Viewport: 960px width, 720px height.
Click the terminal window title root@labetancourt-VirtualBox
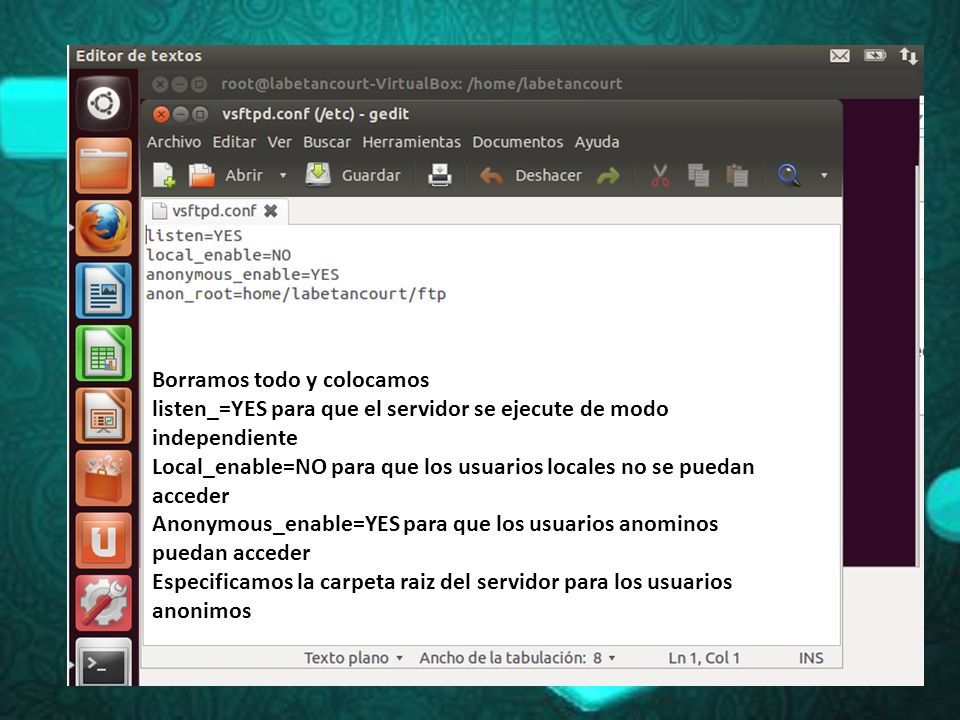pyautogui.click(x=422, y=84)
